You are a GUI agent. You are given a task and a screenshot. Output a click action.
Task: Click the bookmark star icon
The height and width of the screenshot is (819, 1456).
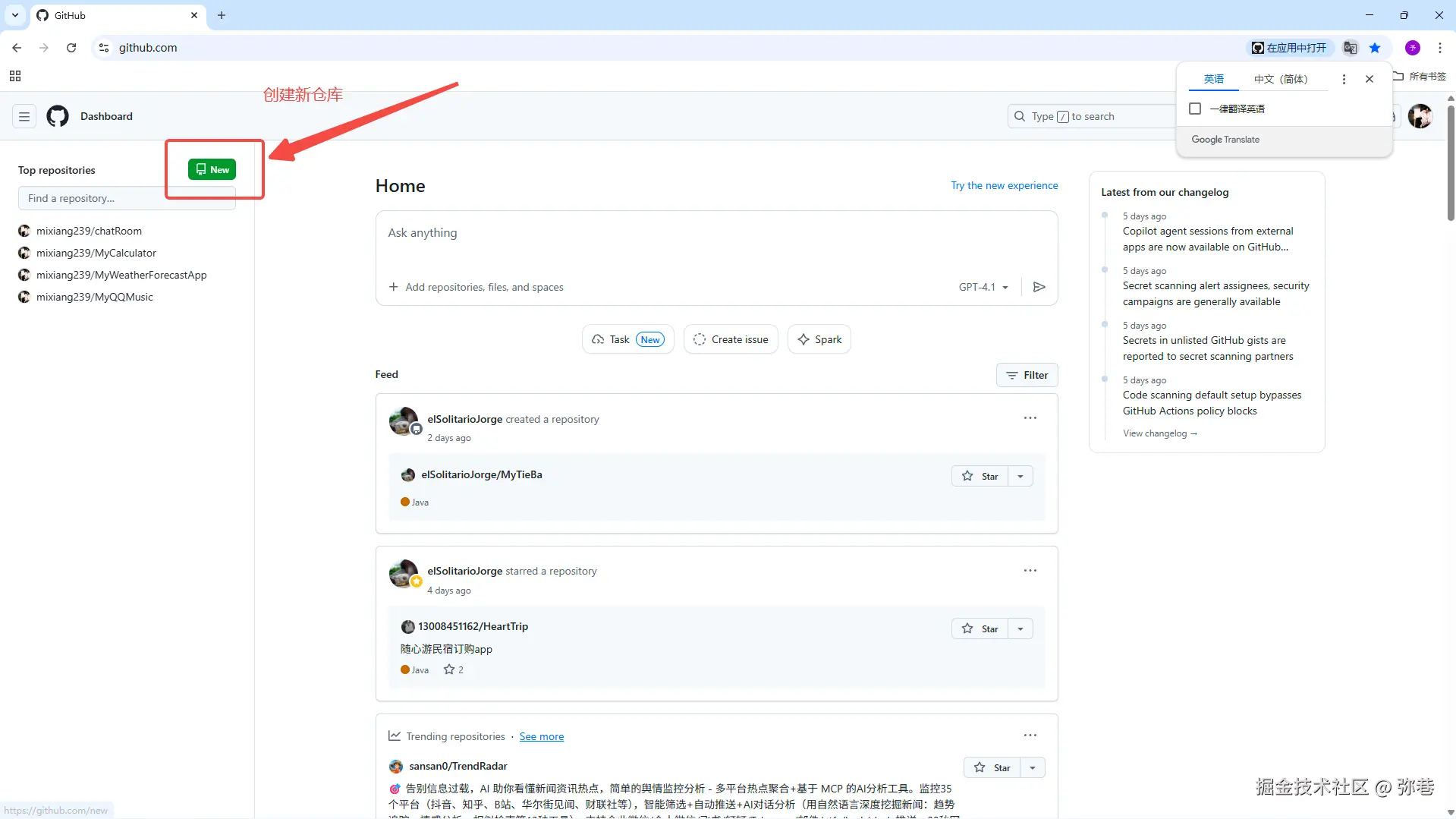tap(1375, 48)
